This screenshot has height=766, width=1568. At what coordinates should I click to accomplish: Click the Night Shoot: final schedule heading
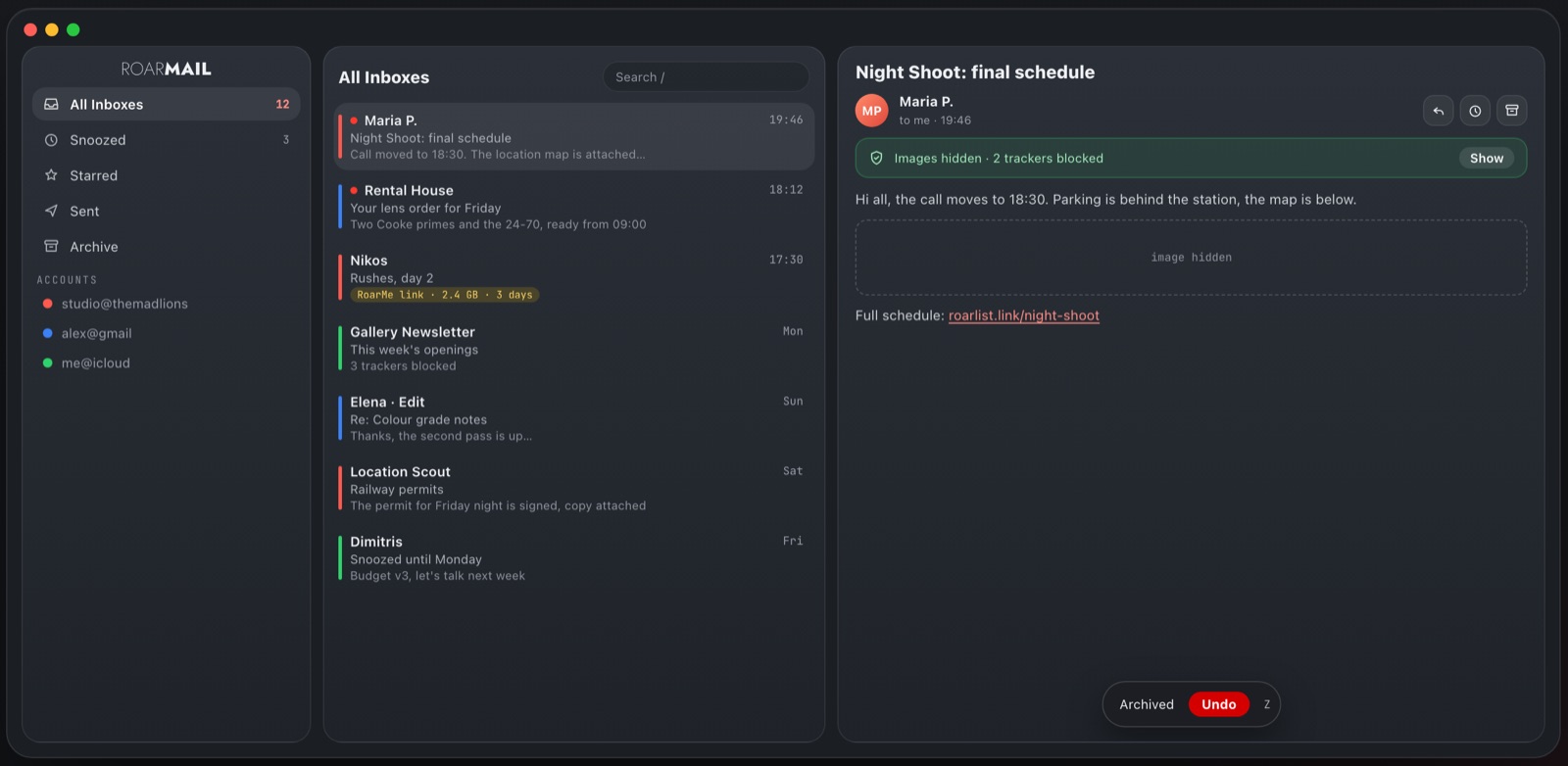[975, 72]
